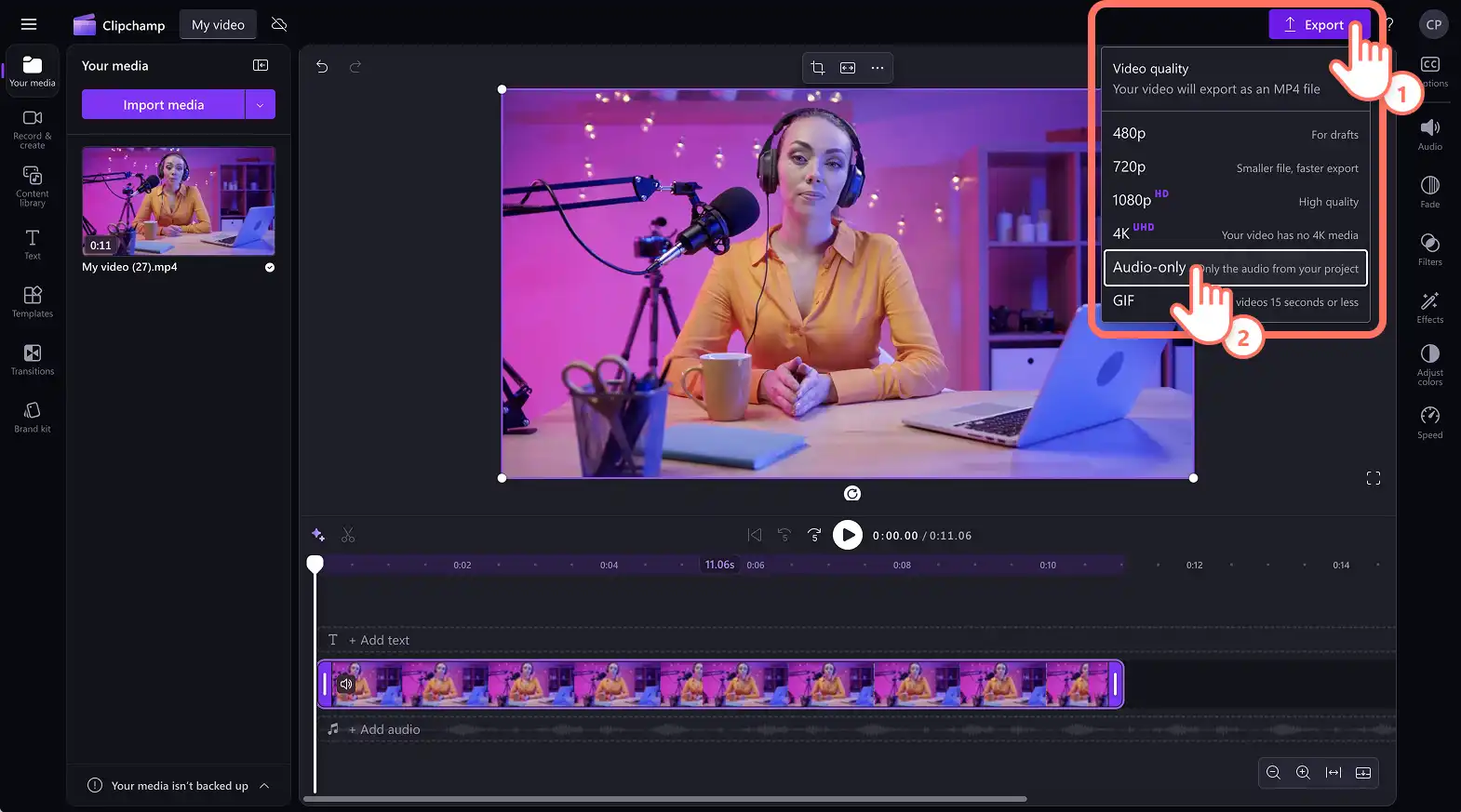Rewind 5 seconds
This screenshot has height=812, width=1461.
(784, 535)
